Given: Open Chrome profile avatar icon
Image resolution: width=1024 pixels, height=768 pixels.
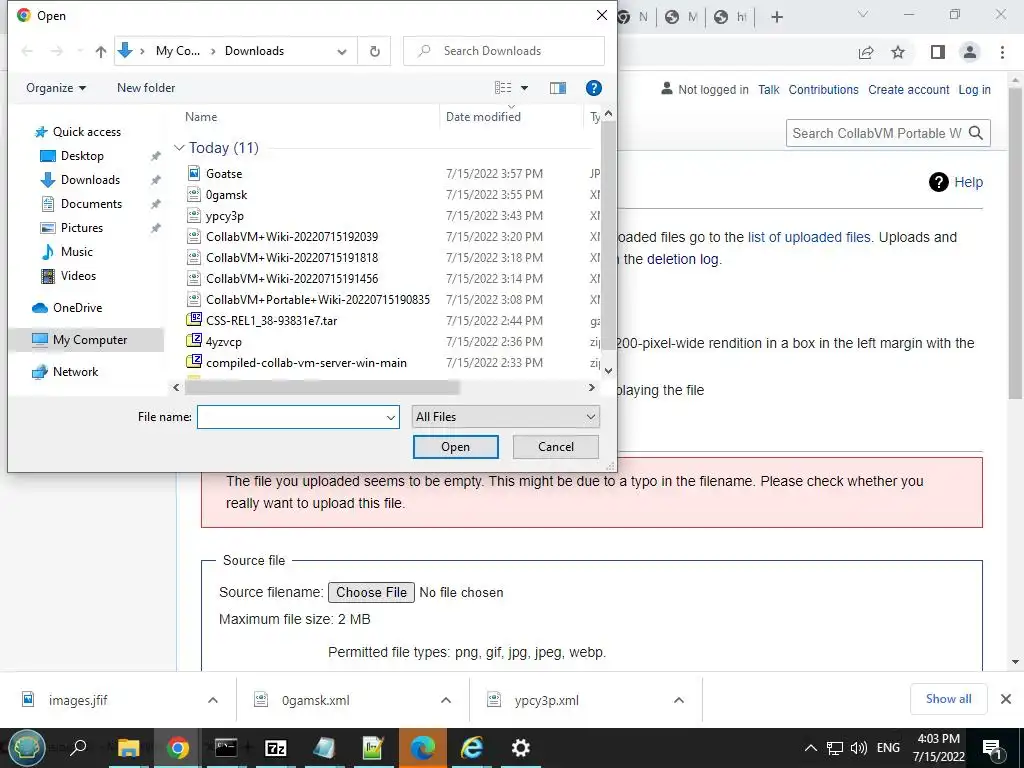Looking at the screenshot, I should tap(970, 52).
